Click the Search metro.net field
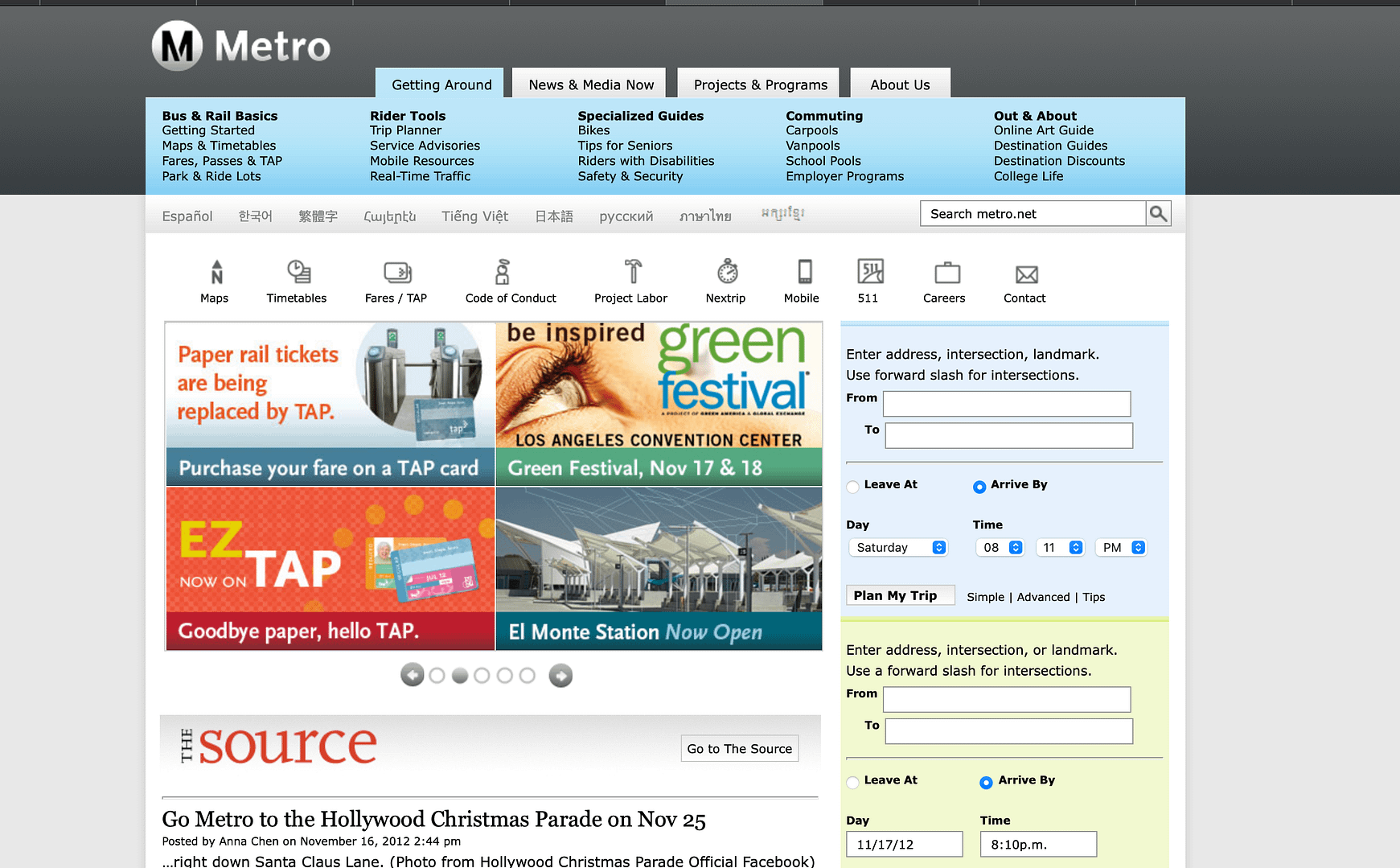Image resolution: width=1400 pixels, height=868 pixels. pyautogui.click(x=1033, y=213)
